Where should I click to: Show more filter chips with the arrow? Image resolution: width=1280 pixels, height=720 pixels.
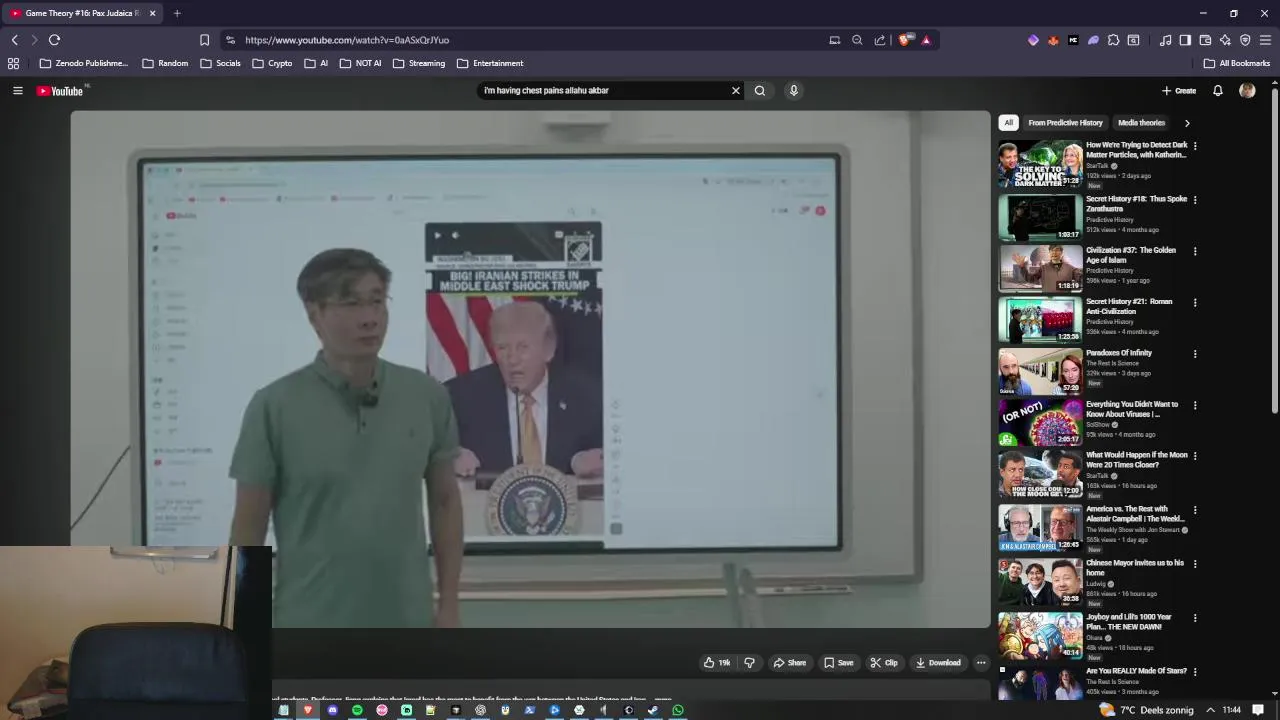point(1187,123)
